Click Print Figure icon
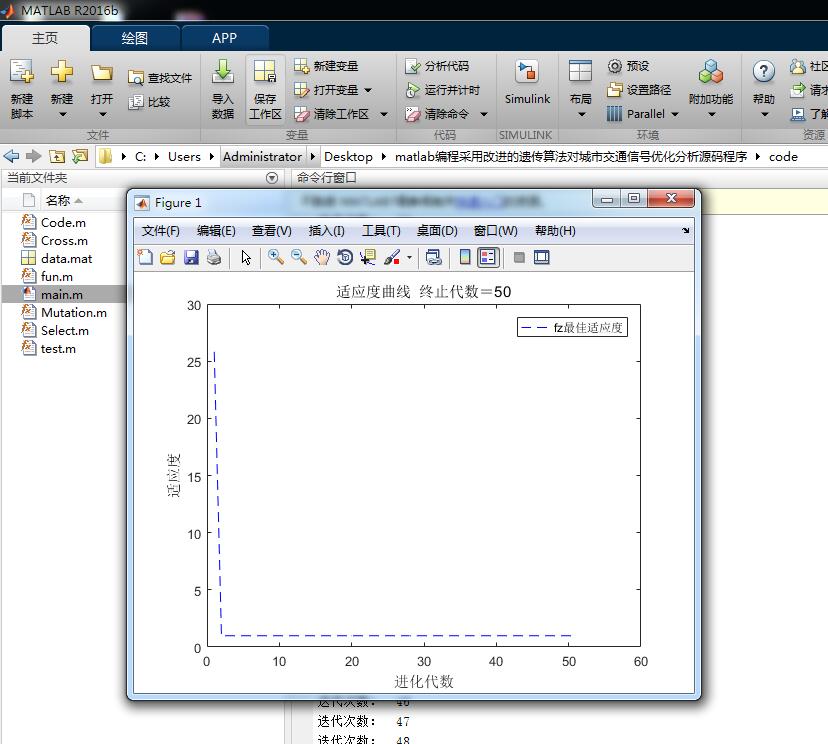This screenshot has width=828, height=744. [x=214, y=257]
